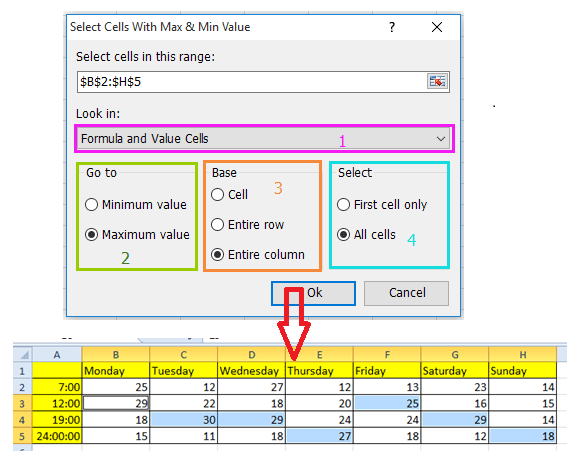Choose Cell as base option
The height and width of the screenshot is (454, 572).
coord(217,194)
